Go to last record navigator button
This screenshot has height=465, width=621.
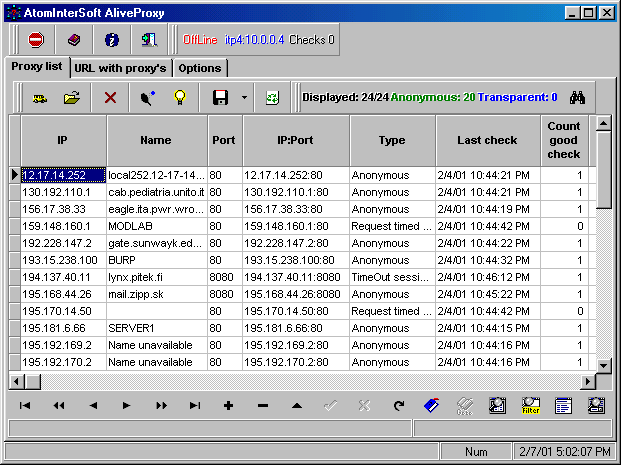click(194, 405)
